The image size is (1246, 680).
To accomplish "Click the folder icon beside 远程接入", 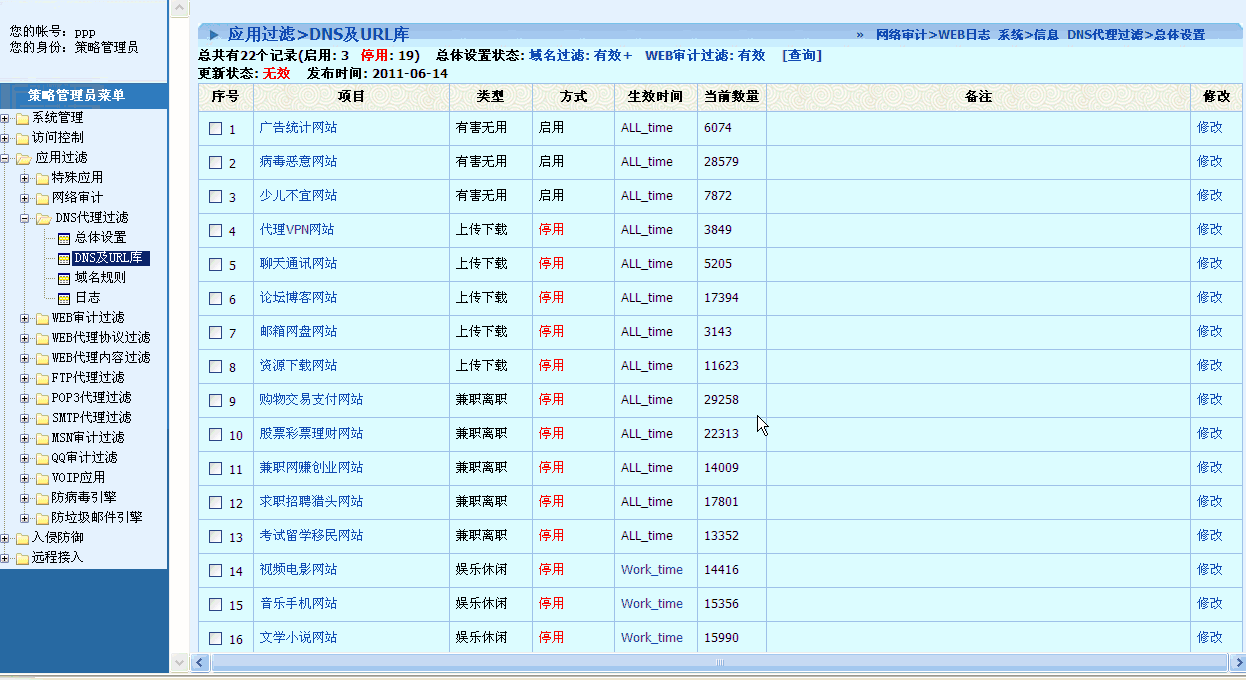I will click(21, 558).
